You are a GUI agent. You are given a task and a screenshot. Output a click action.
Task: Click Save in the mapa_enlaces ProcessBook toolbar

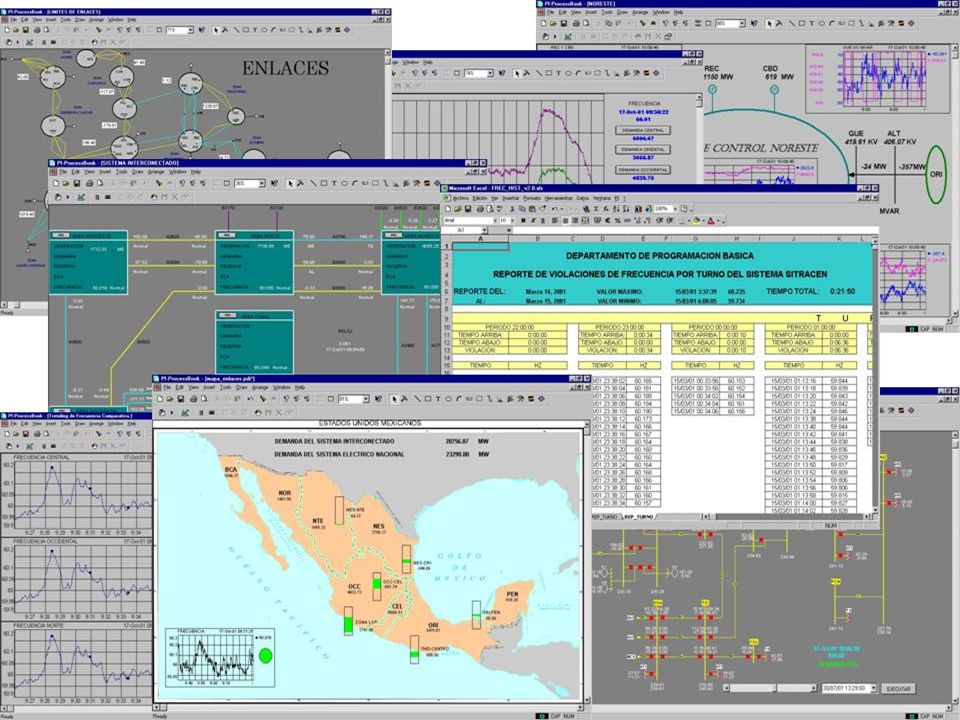tap(181, 399)
